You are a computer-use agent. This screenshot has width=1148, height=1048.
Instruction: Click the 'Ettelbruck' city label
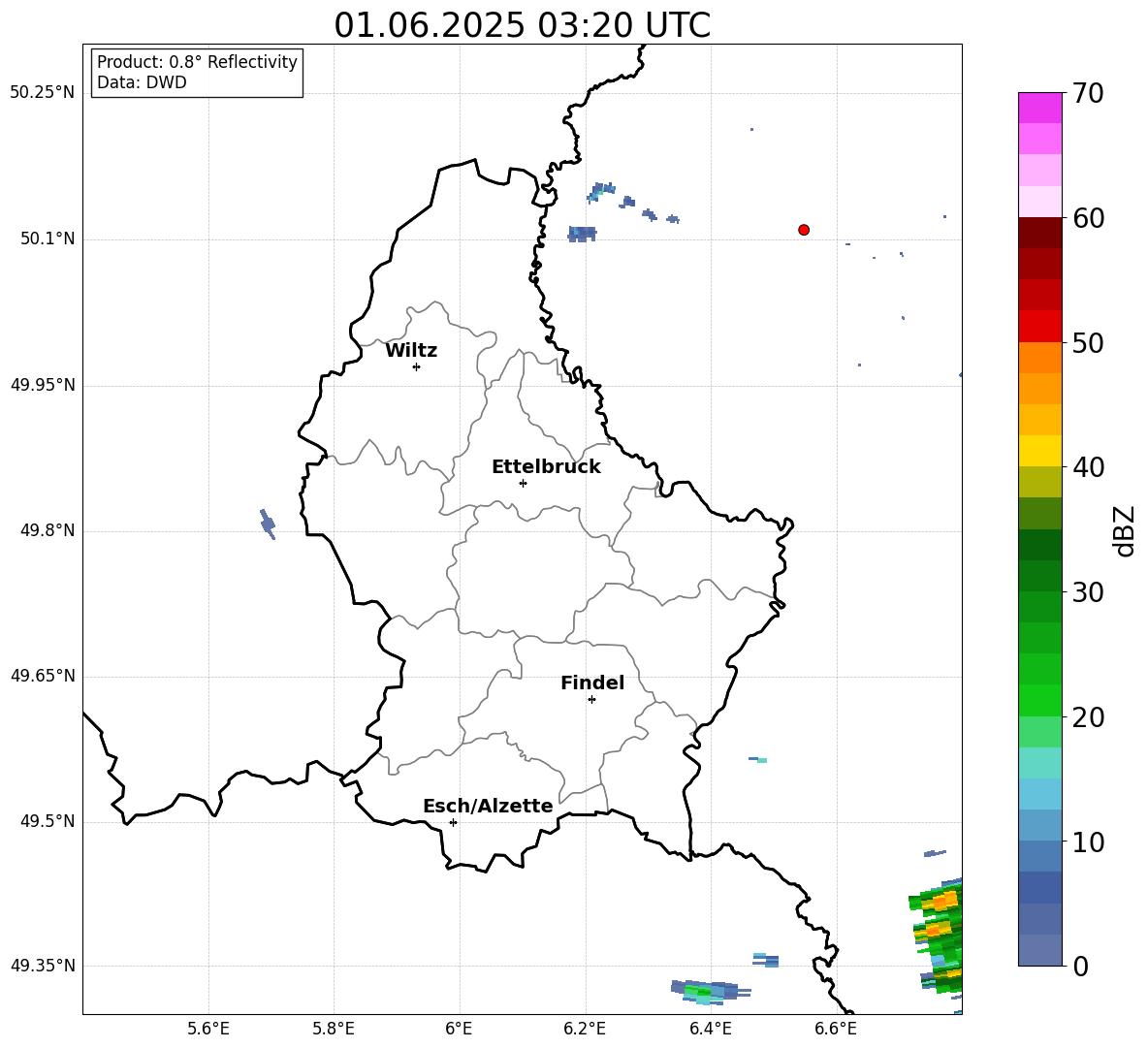coord(546,467)
